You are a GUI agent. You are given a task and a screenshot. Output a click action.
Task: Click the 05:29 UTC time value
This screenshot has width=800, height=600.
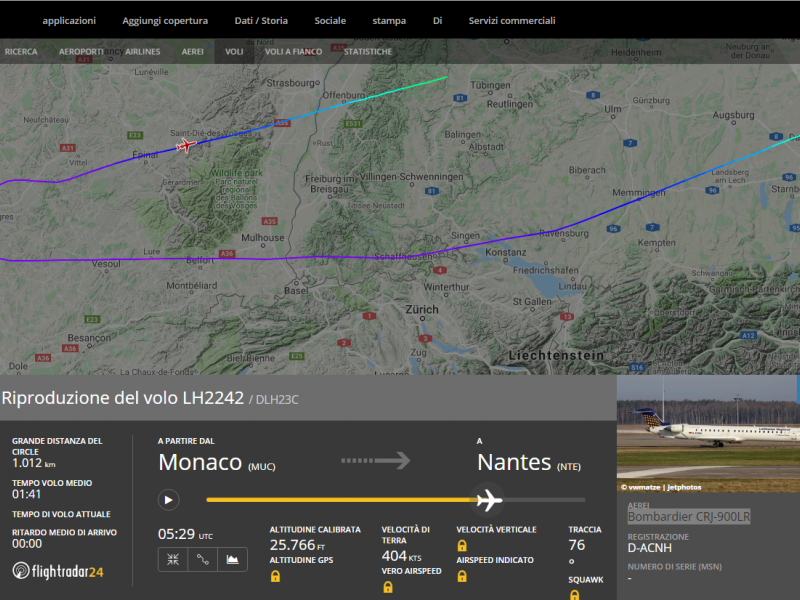(x=185, y=534)
